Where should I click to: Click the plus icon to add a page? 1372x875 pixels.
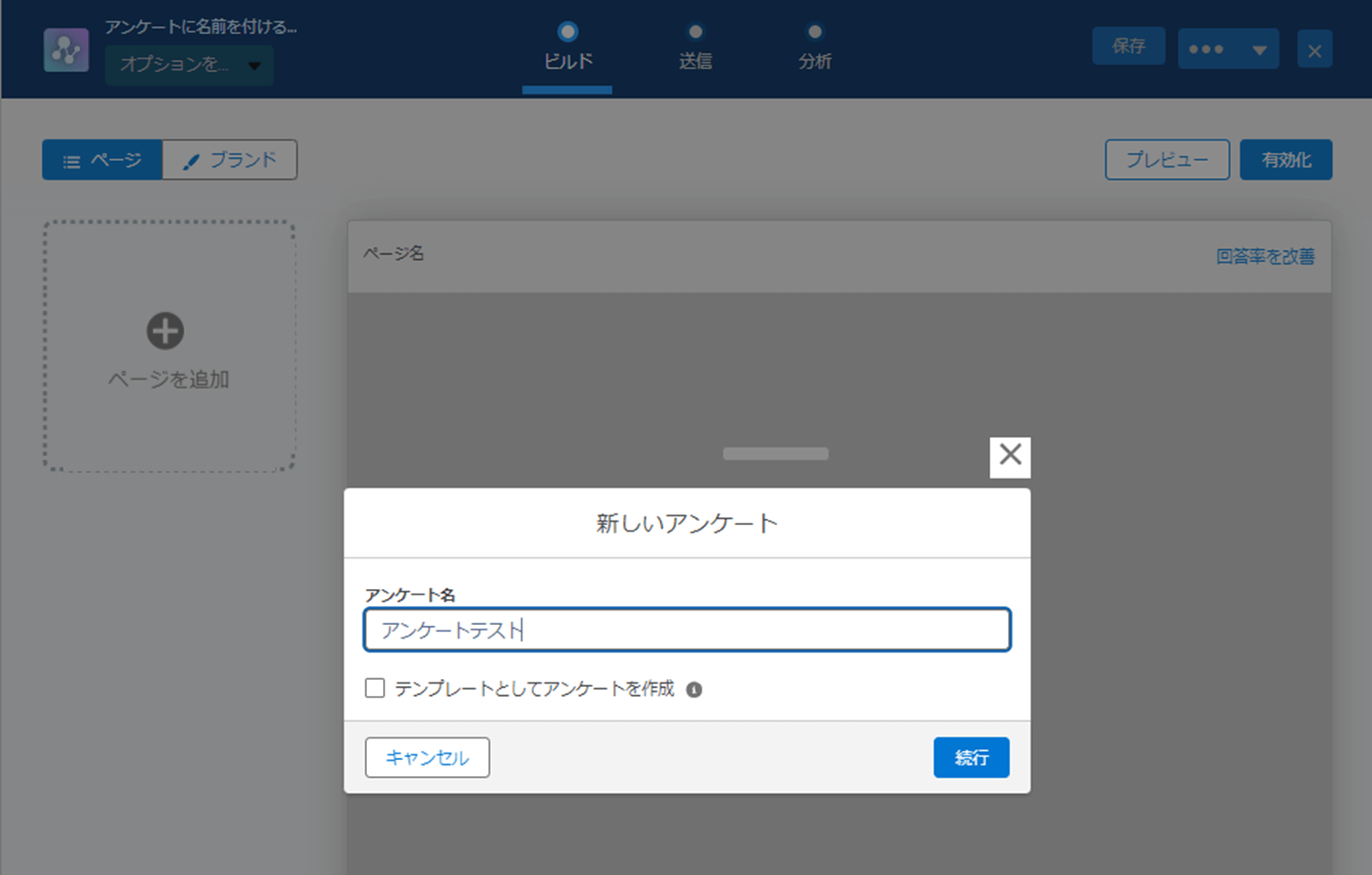point(165,331)
